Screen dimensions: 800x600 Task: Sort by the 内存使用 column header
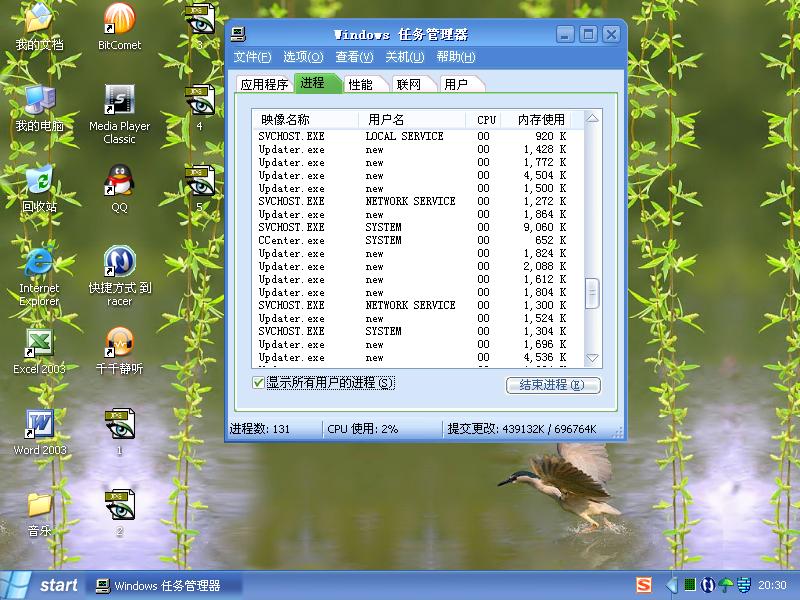click(536, 119)
